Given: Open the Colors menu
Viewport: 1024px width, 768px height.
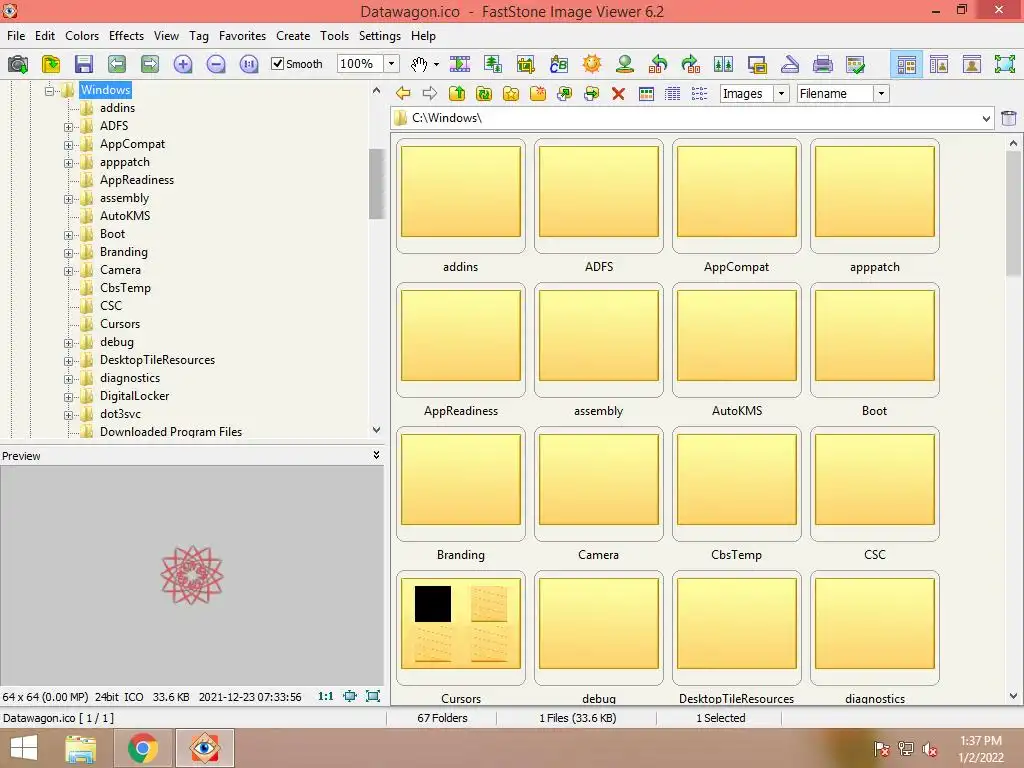Looking at the screenshot, I should click(x=82, y=36).
